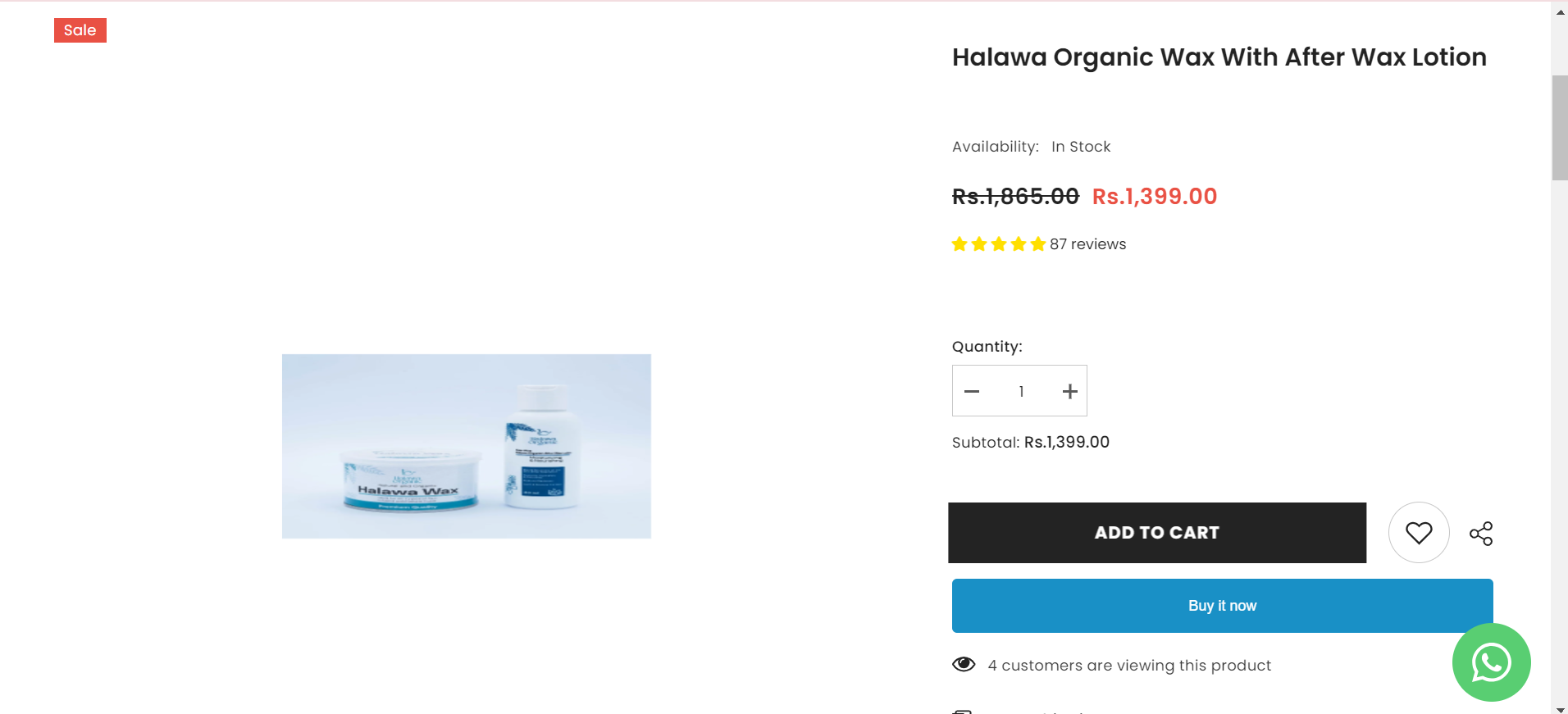Open the 87 reviews link
Screen dimensions: 1568x714
[1087, 244]
